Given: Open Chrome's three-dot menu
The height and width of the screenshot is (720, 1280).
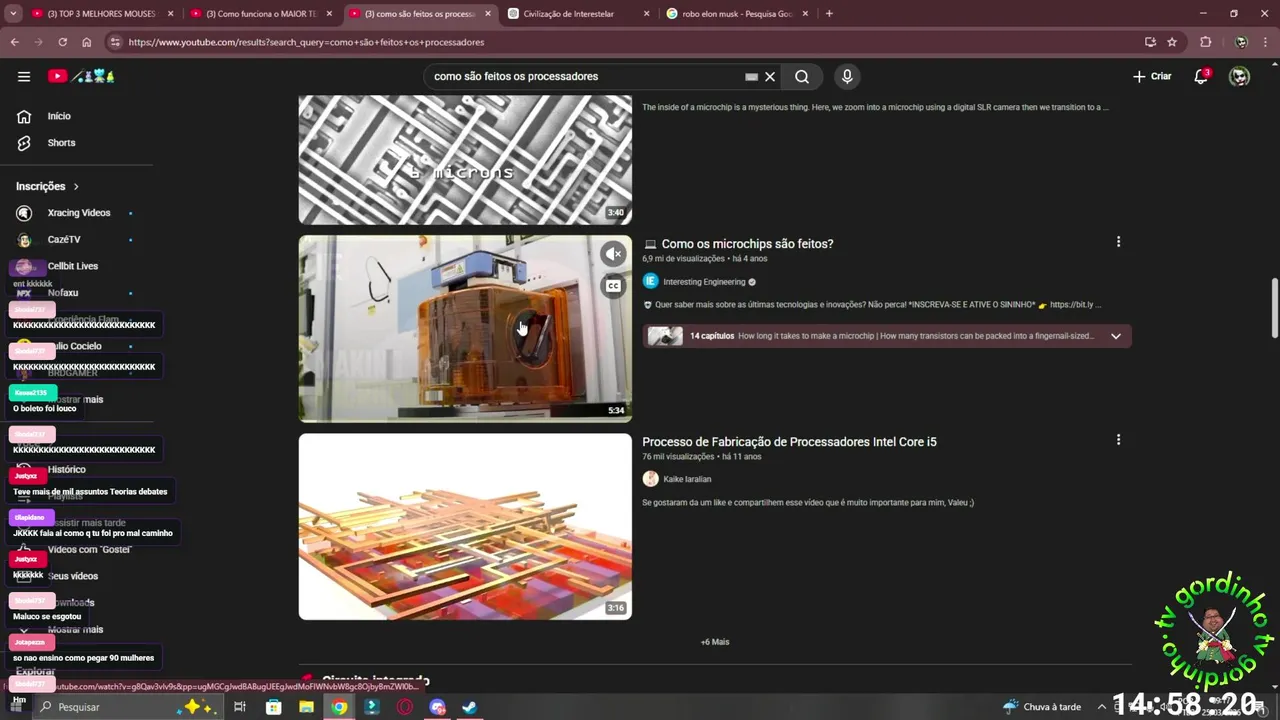Looking at the screenshot, I should point(1266,42).
